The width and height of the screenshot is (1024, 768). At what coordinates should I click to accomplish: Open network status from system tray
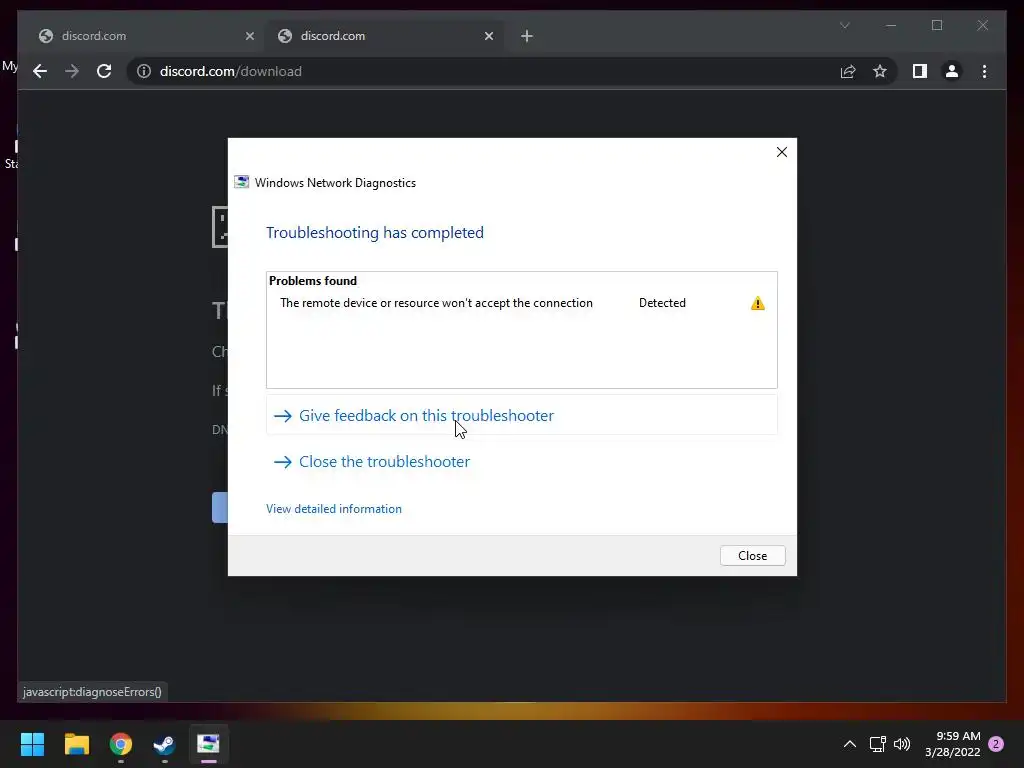point(877,744)
